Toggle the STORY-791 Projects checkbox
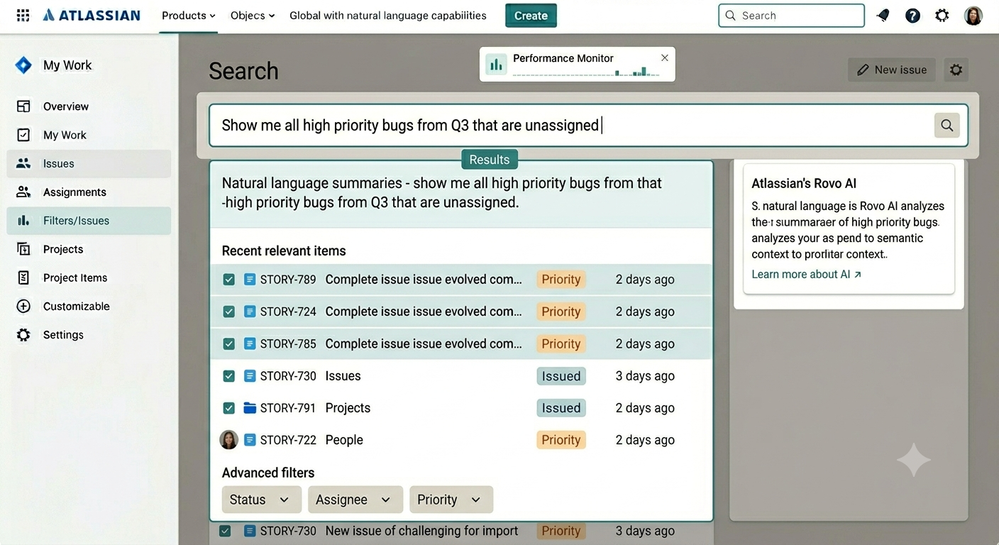This screenshot has height=545, width=999. tap(229, 408)
